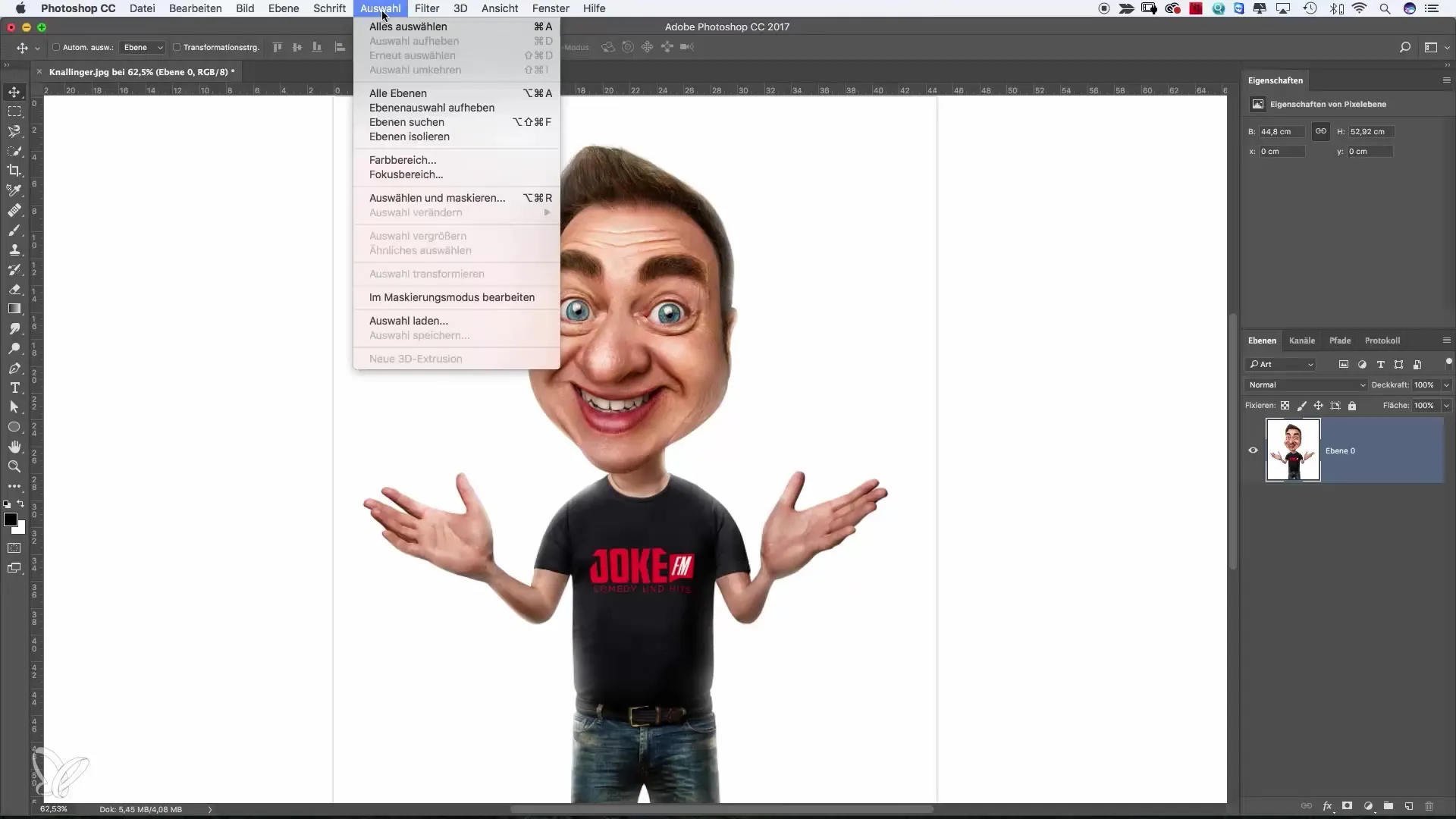Viewport: 1456px width, 819px height.
Task: Toggle lock transparent pixels in Fixieren row
Action: pos(1285,406)
